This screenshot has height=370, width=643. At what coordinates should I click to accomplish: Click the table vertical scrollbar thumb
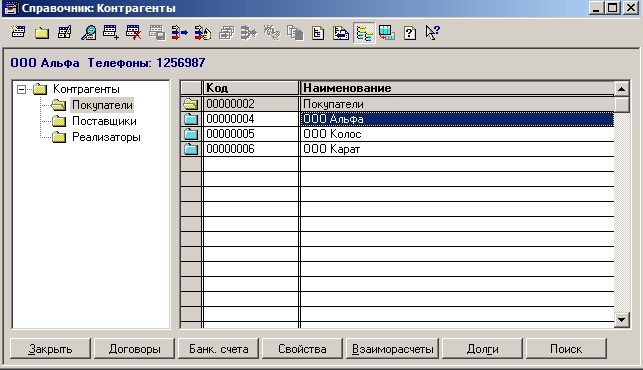click(622, 104)
